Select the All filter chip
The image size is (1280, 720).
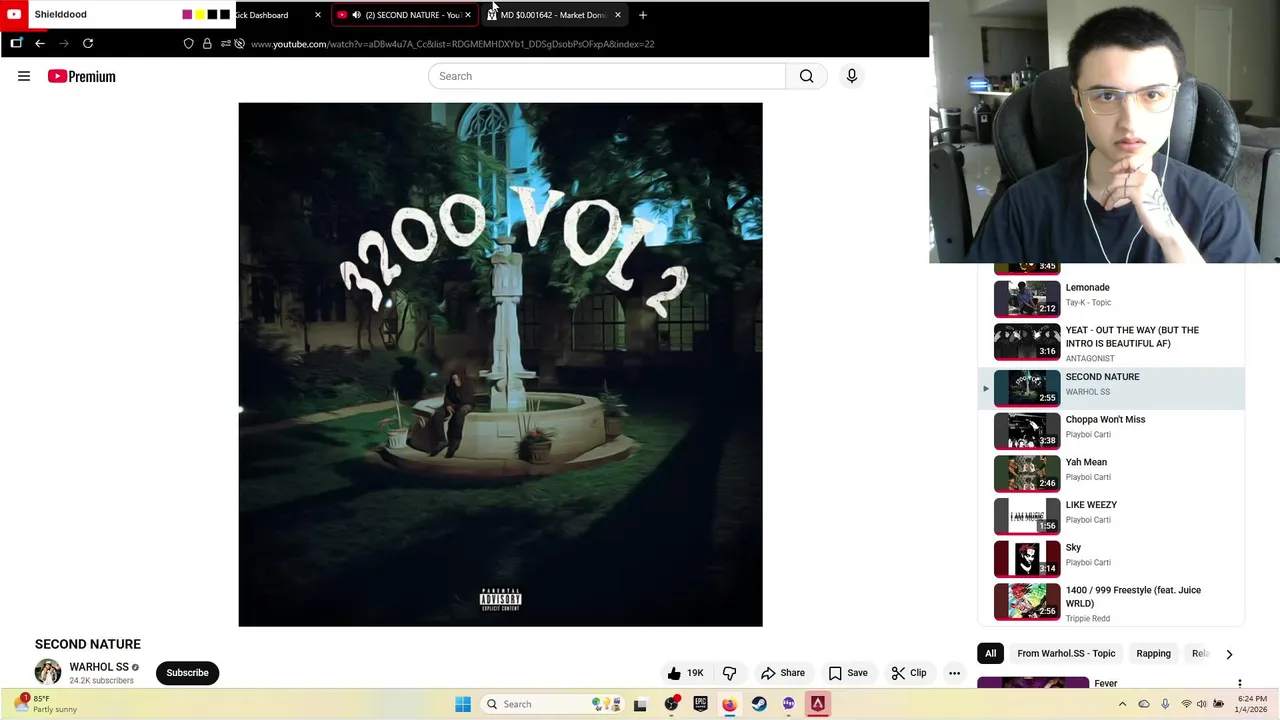point(990,653)
